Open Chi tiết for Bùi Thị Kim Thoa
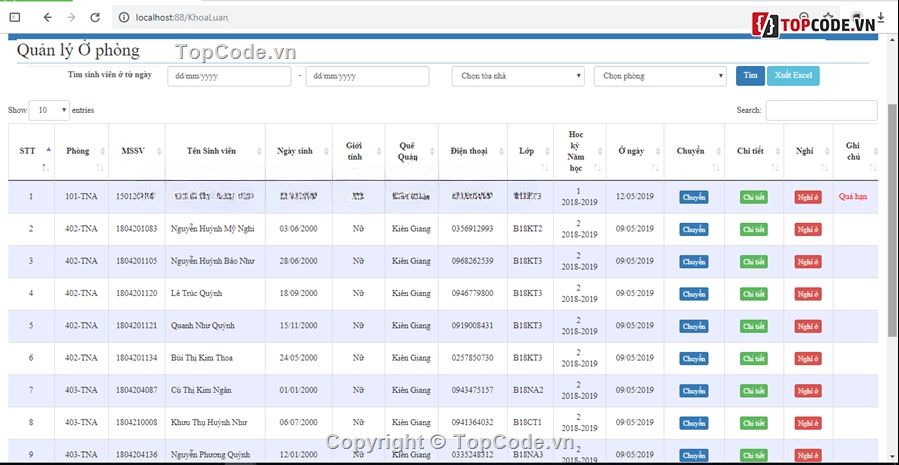 754,359
